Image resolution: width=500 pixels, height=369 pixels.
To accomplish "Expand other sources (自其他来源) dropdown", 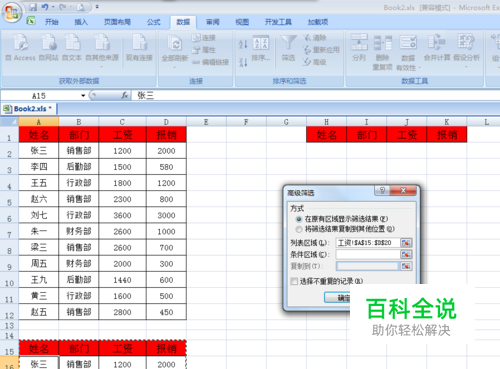I will click(102, 67).
